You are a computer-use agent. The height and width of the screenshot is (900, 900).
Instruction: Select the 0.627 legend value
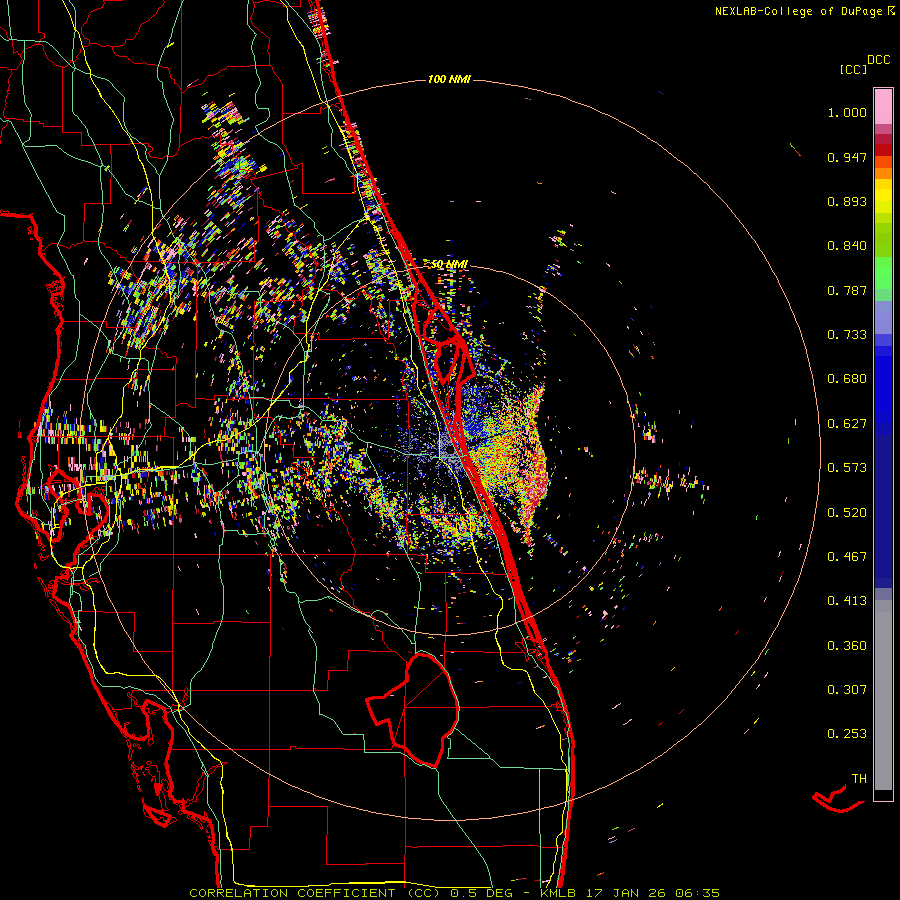847,424
